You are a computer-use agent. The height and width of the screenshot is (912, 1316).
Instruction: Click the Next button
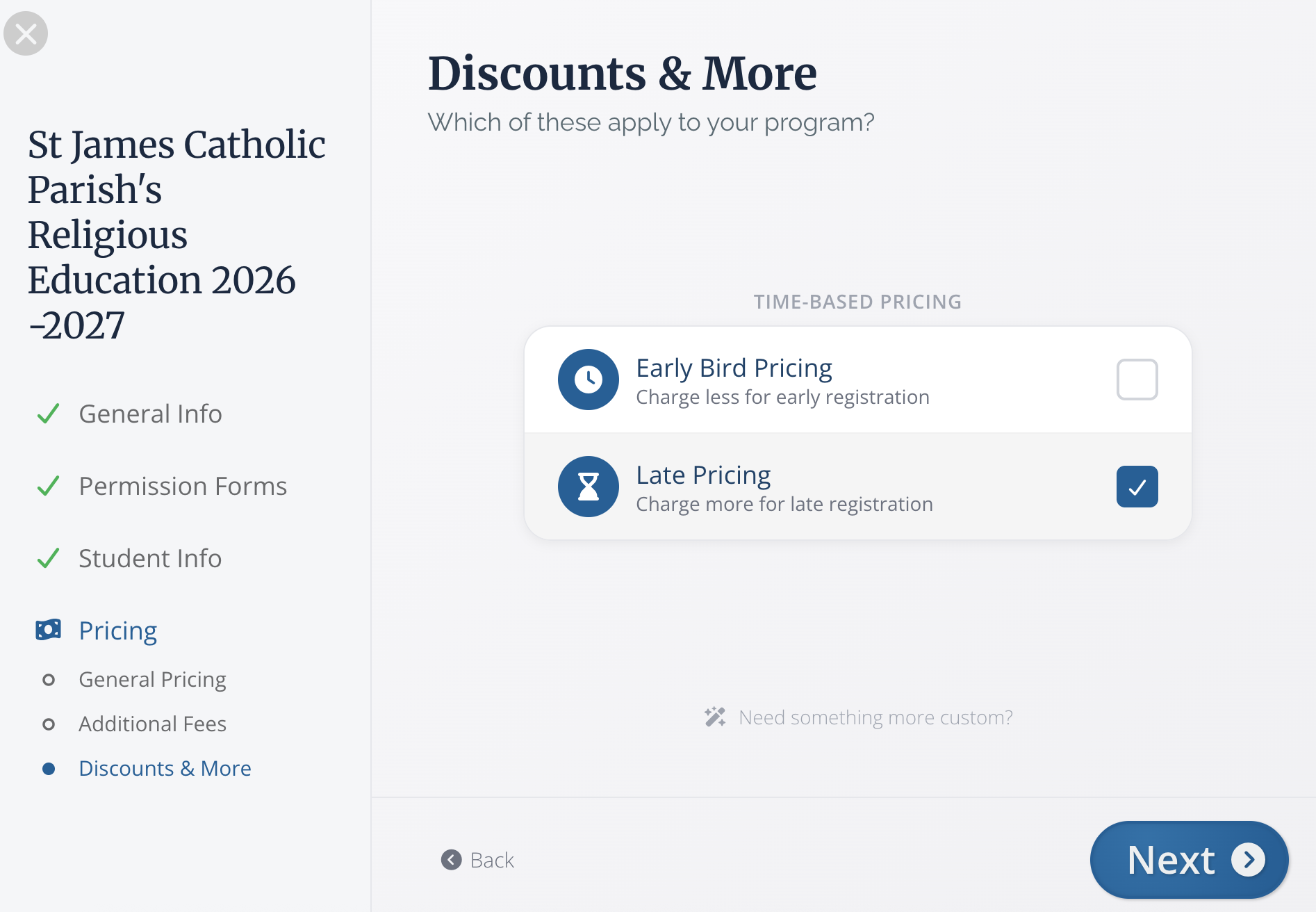pyautogui.click(x=1189, y=860)
